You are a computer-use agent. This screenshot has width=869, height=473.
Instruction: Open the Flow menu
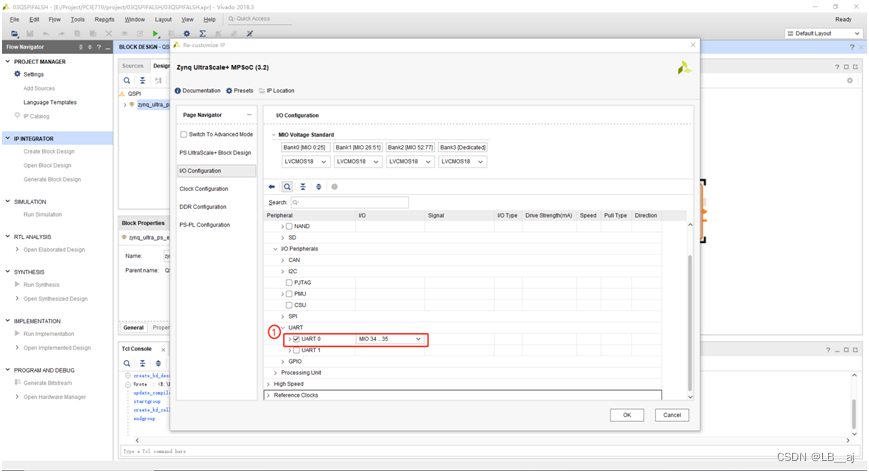(54, 19)
